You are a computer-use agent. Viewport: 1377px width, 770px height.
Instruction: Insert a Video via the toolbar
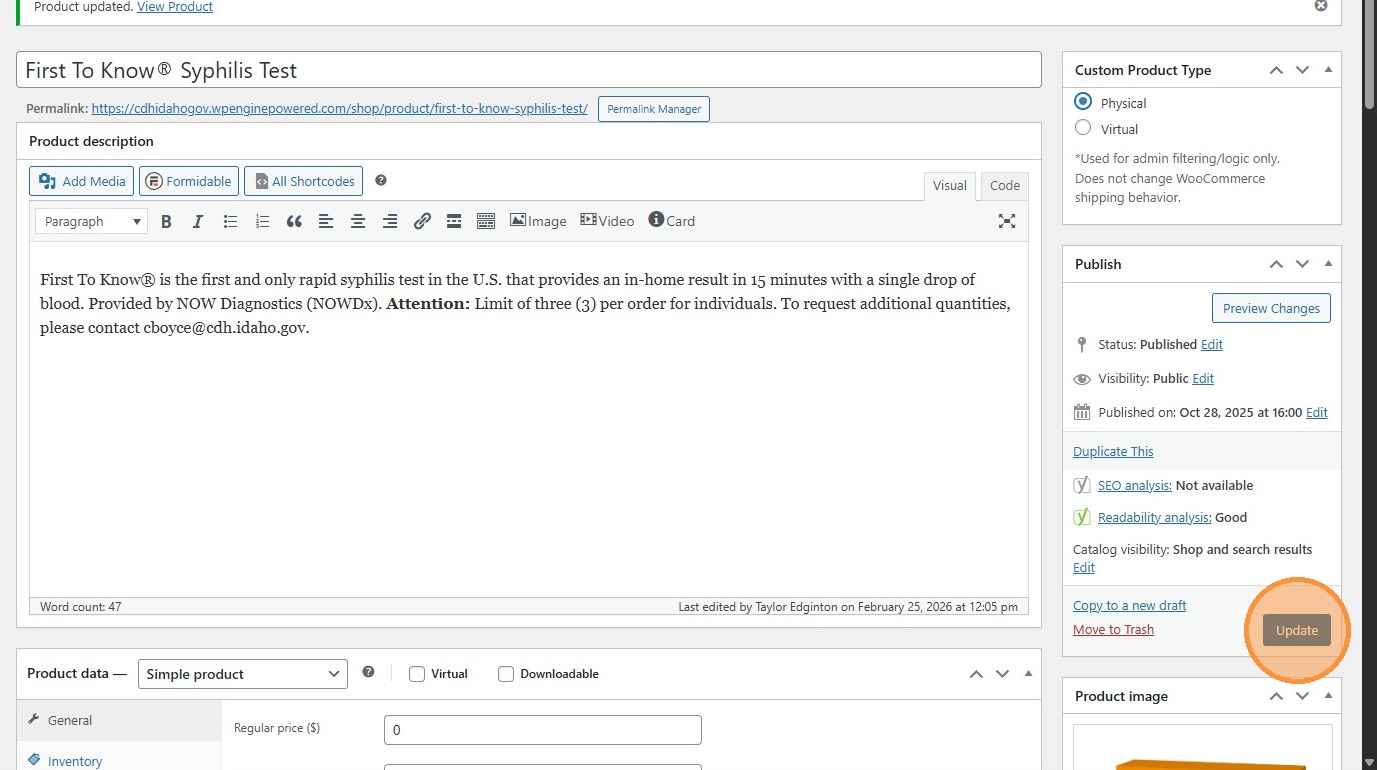[x=607, y=221]
